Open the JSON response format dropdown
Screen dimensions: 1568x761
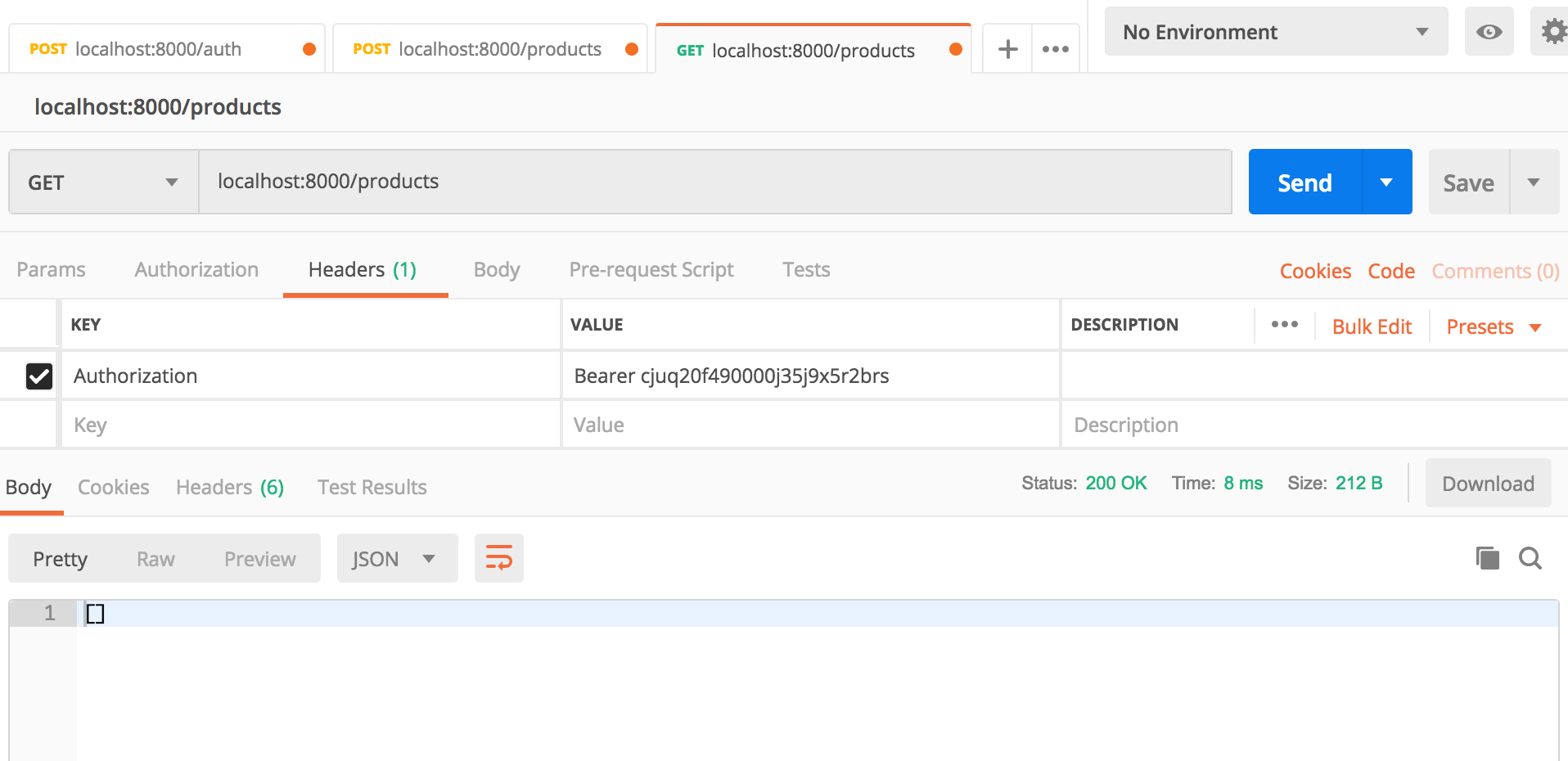(397, 557)
